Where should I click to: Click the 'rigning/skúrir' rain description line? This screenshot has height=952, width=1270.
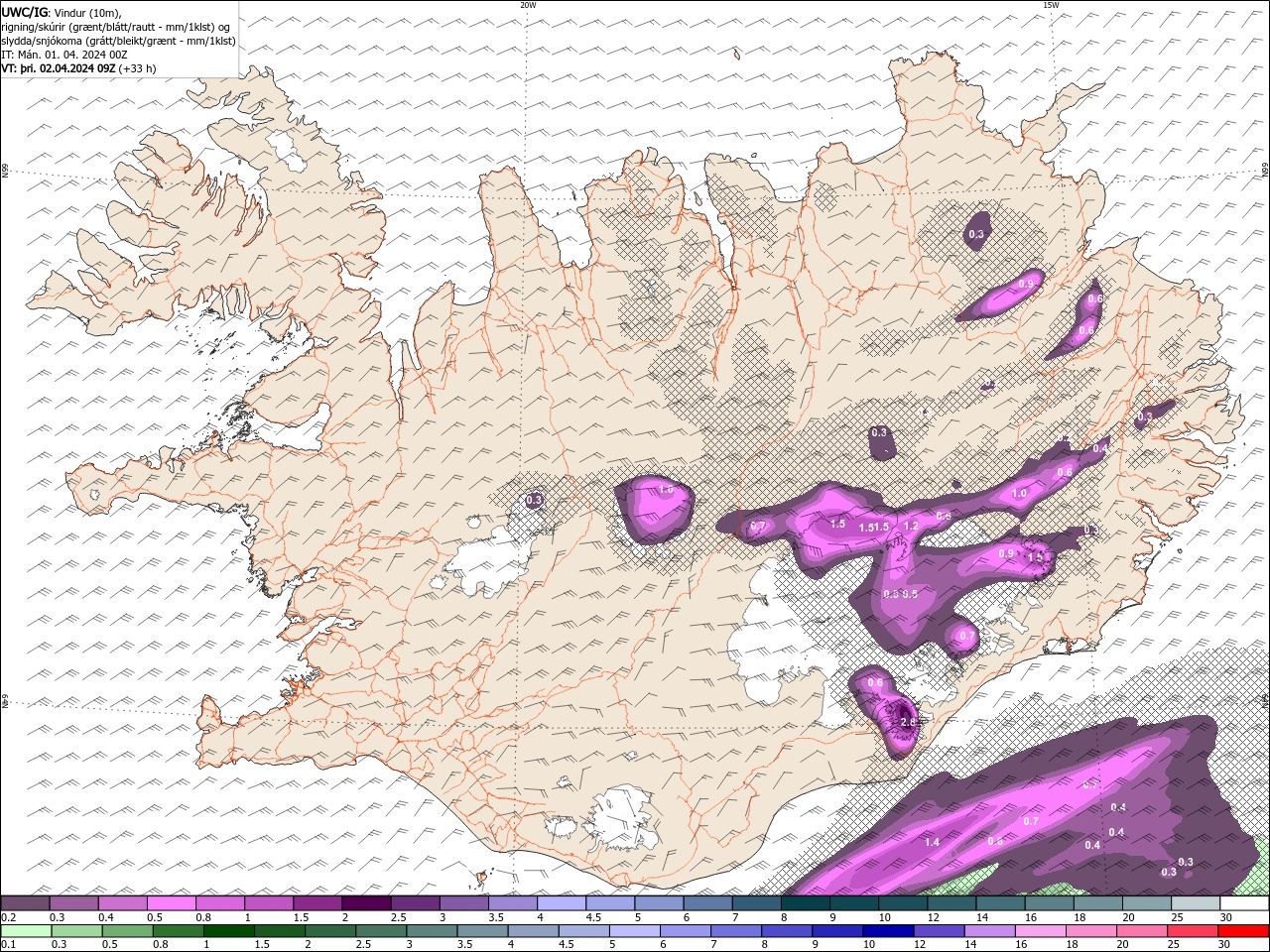116,27
